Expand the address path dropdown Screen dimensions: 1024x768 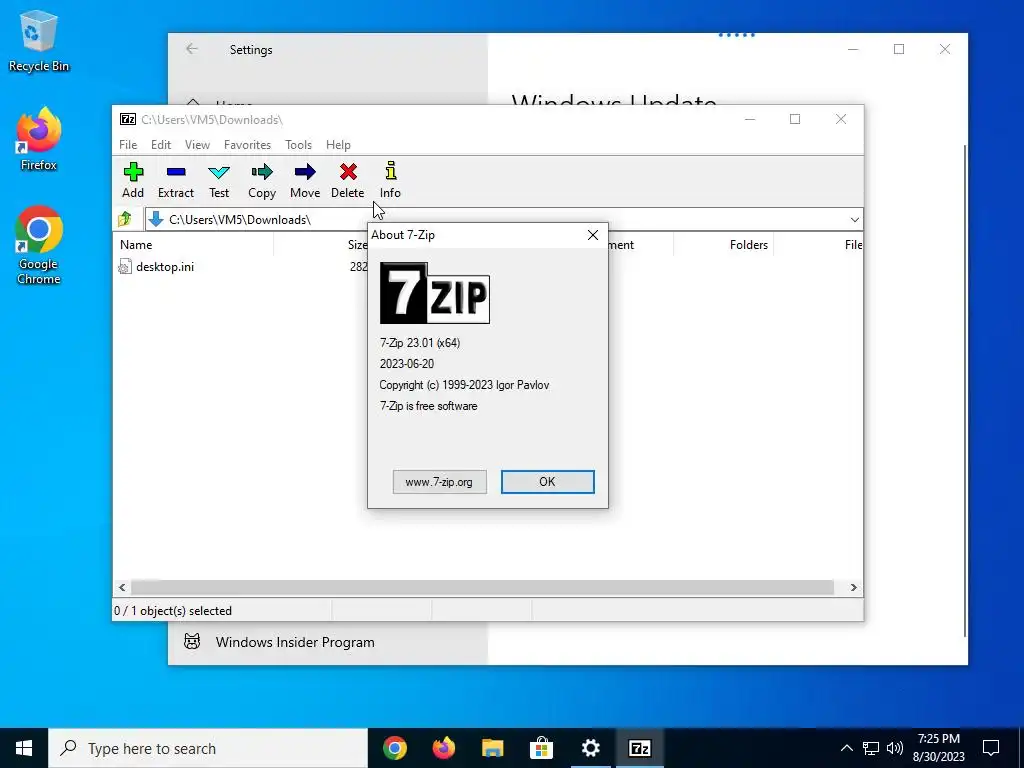point(854,219)
